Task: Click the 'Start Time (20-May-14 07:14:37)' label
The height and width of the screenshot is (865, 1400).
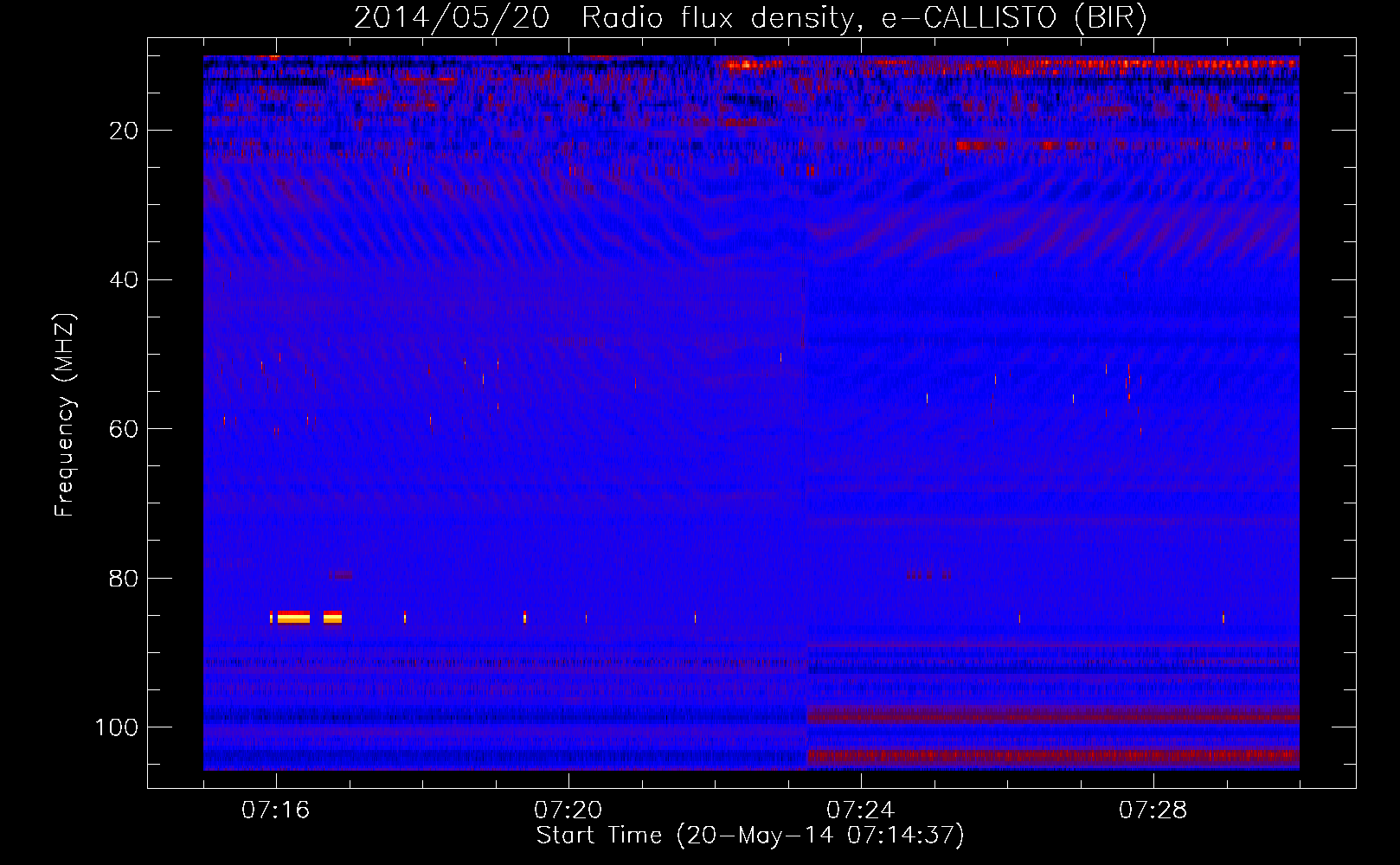Action: pyautogui.click(x=750, y=836)
